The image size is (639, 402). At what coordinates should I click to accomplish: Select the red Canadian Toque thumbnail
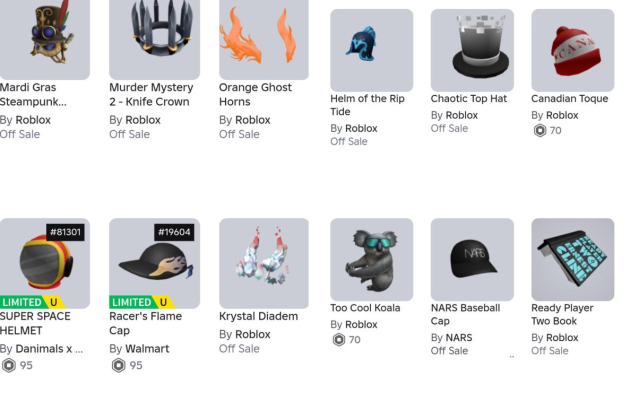[x=573, y=50]
